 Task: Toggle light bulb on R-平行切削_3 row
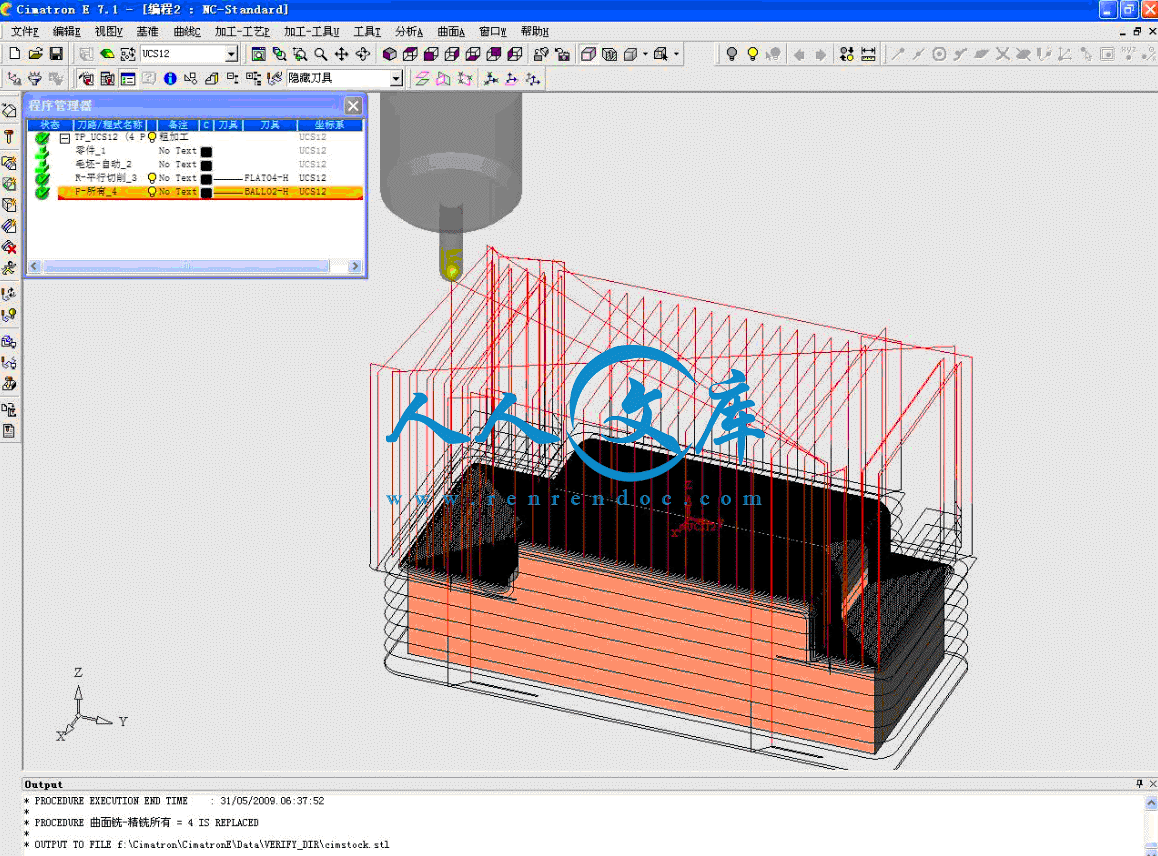tap(152, 178)
